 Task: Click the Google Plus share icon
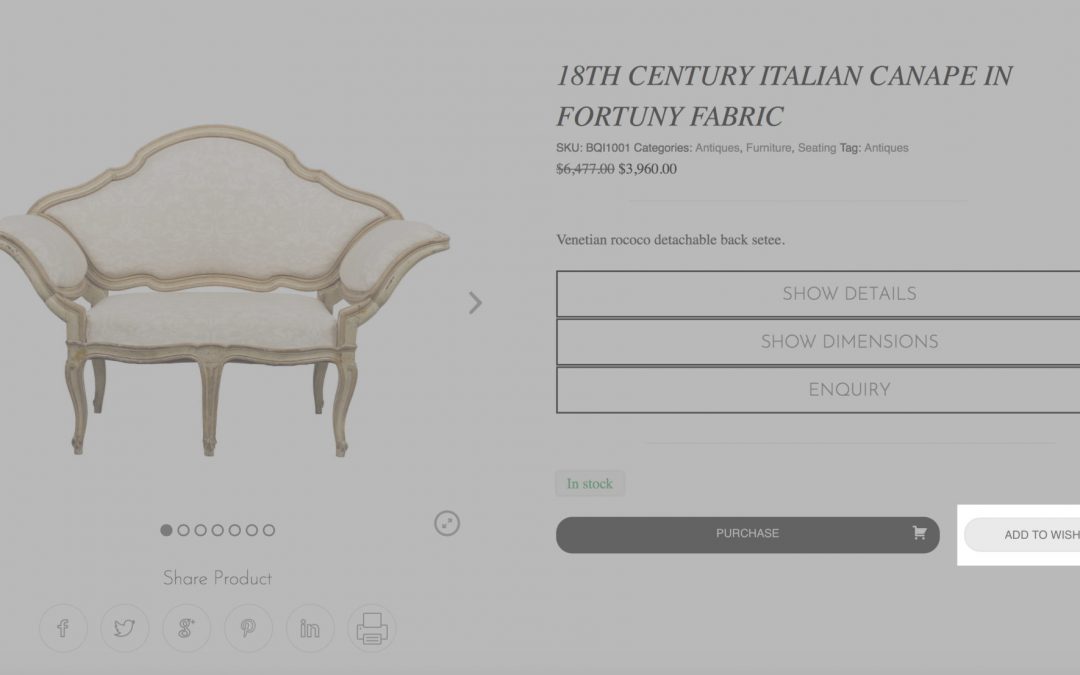187,628
